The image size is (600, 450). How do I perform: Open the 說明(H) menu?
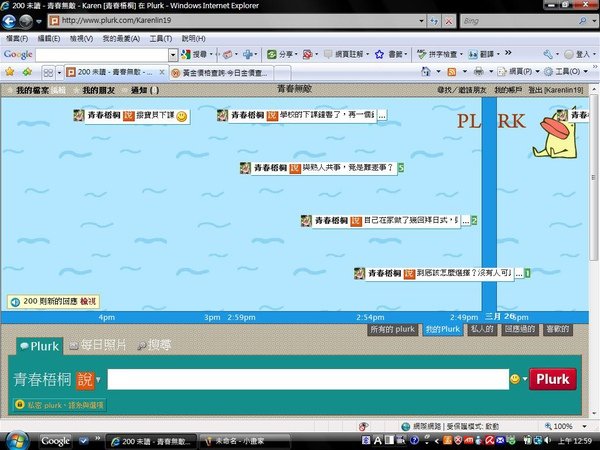point(193,39)
